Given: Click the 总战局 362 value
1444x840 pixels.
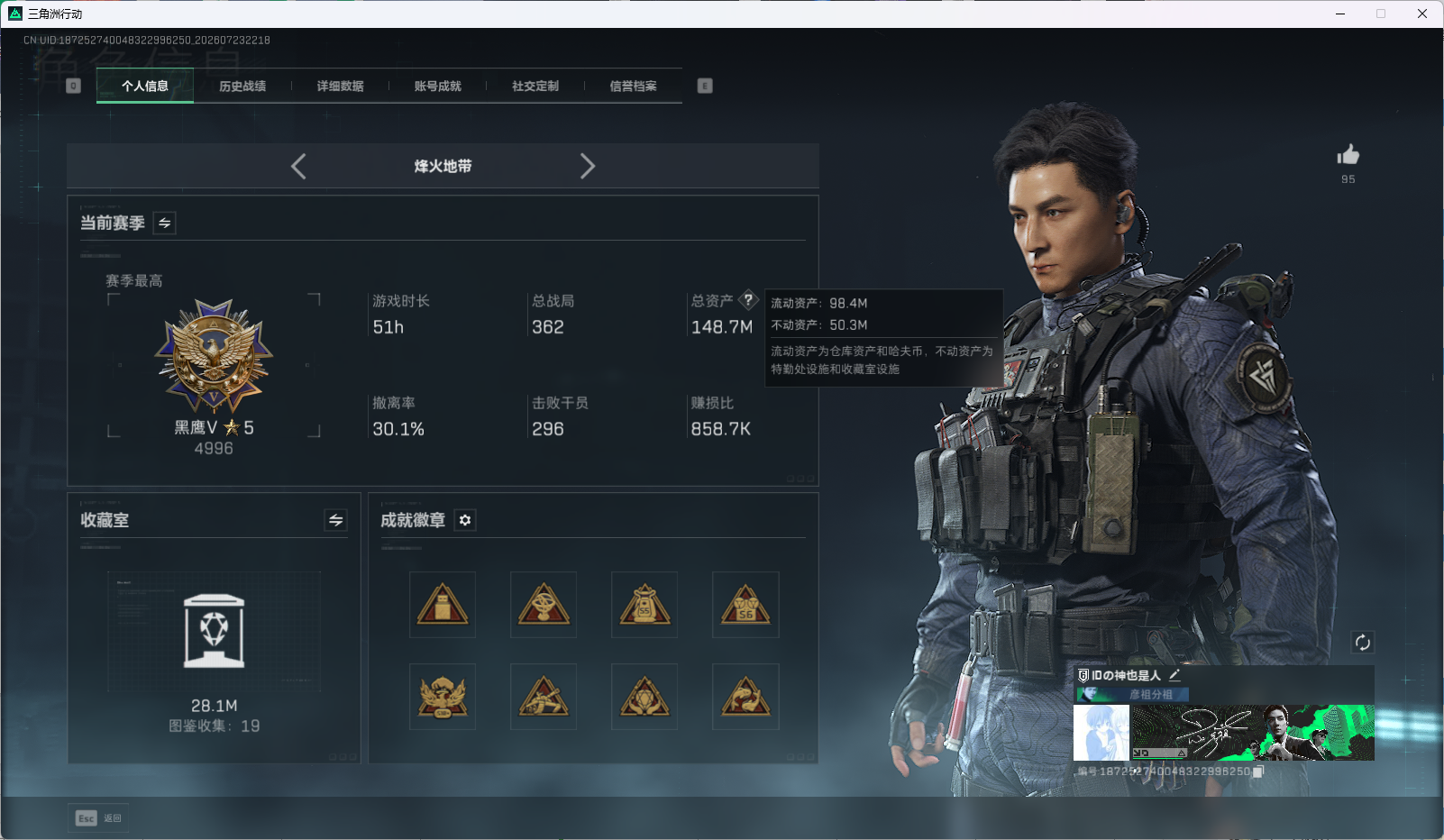Looking at the screenshot, I should (x=548, y=327).
